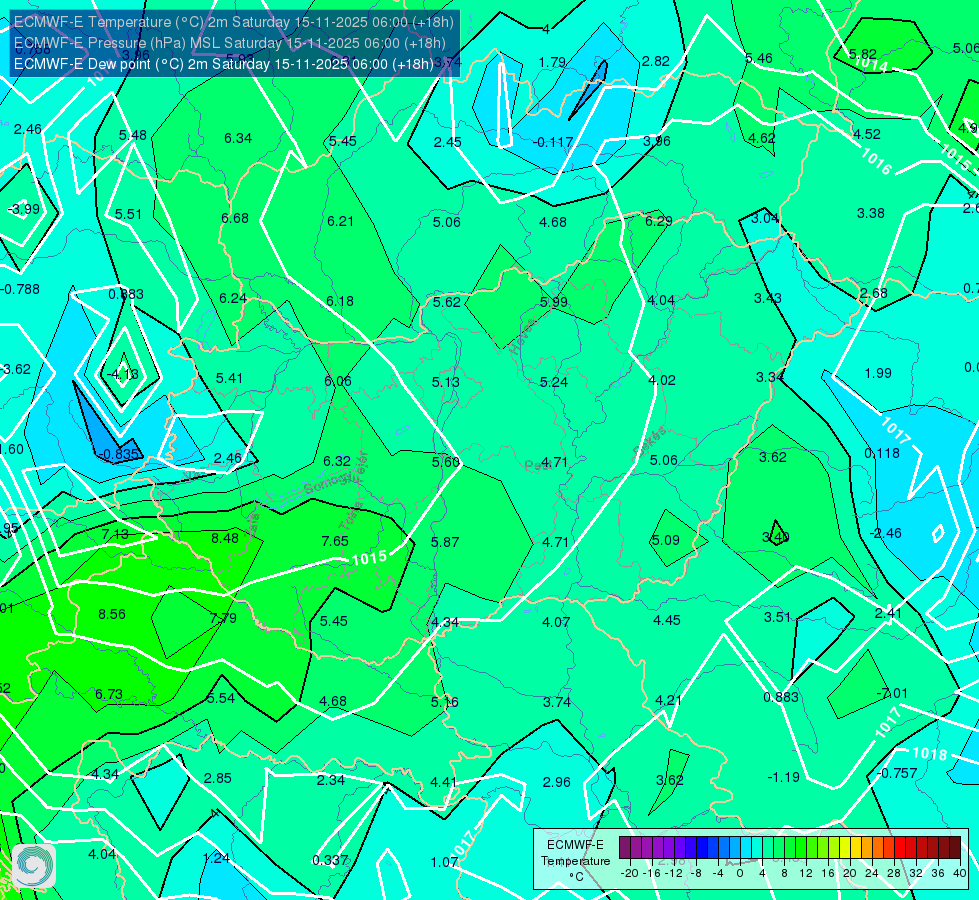Click the 5.87 temperature value
Screen dimensions: 979x900
(x=445, y=541)
